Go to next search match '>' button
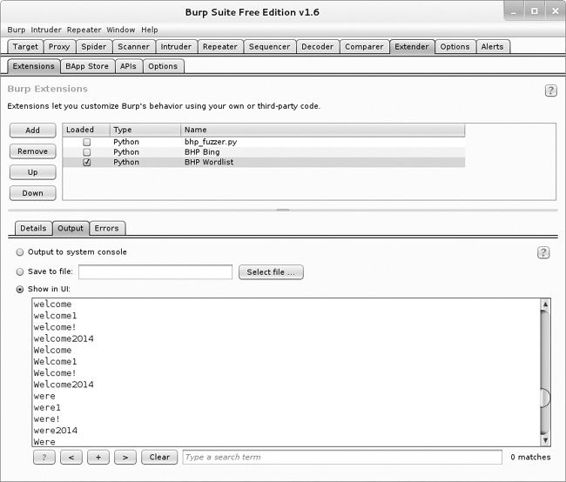566x482 pixels. pyautogui.click(x=125, y=457)
